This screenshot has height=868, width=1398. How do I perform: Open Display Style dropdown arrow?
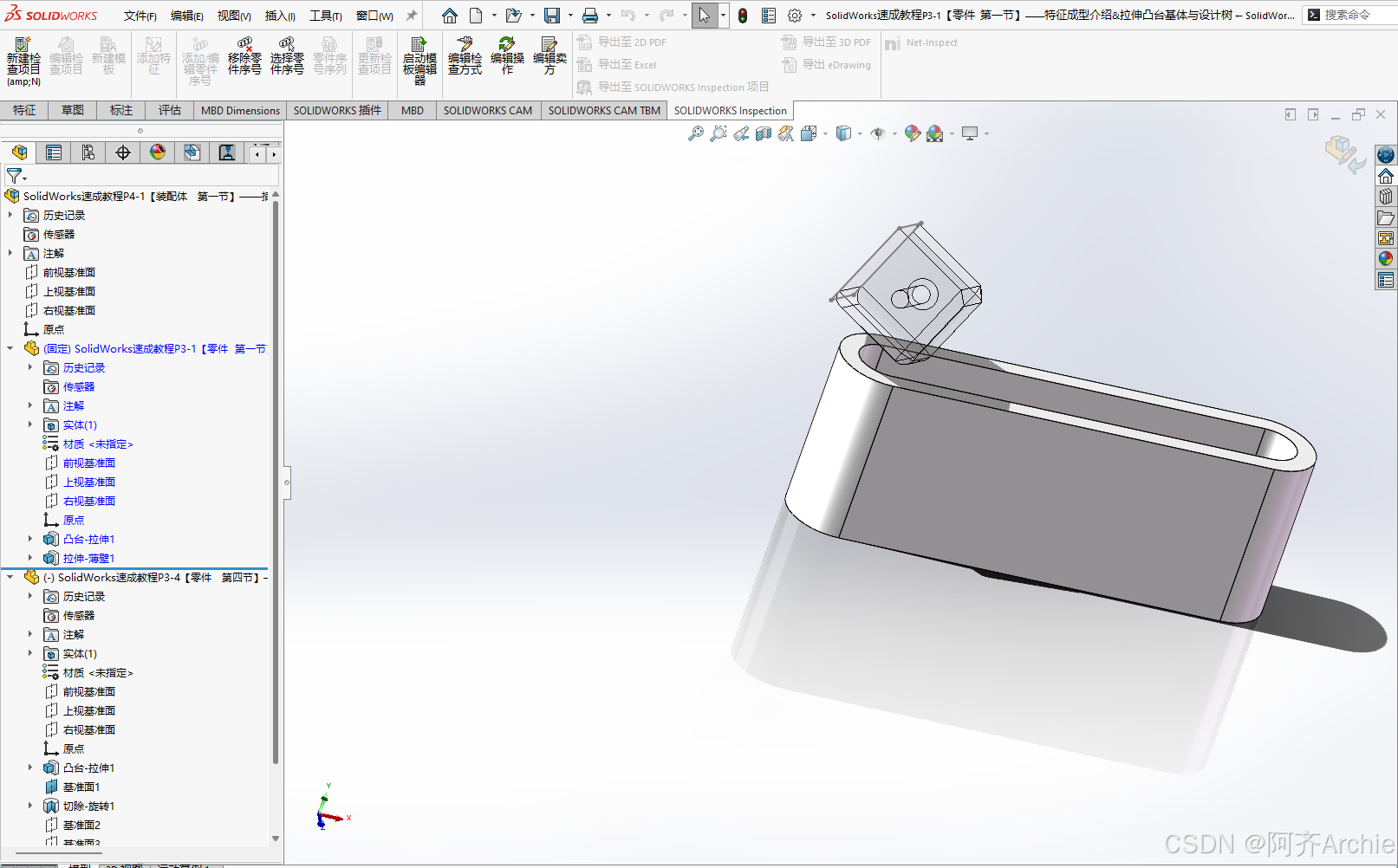coord(860,133)
